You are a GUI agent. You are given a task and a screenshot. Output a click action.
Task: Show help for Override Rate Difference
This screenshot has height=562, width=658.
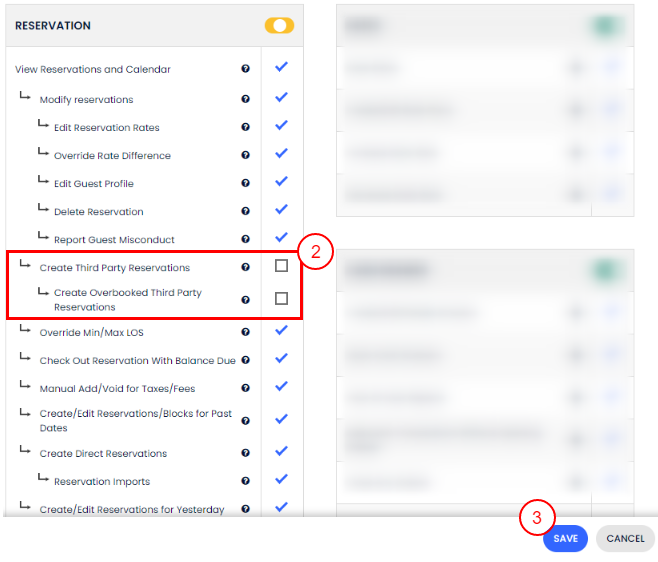point(245,155)
